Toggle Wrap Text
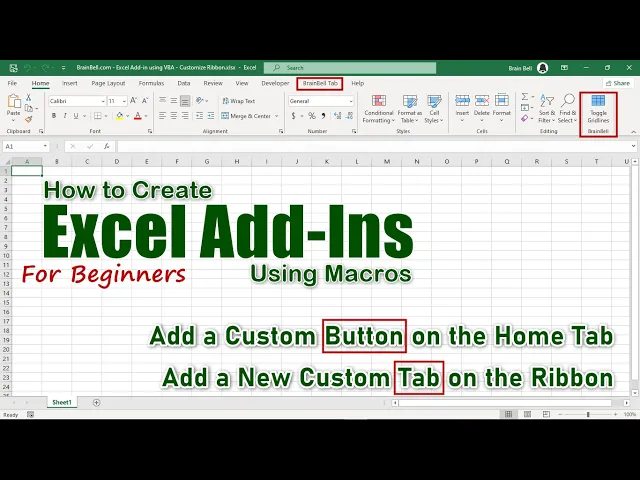The height and width of the screenshot is (480, 640). pos(239,101)
